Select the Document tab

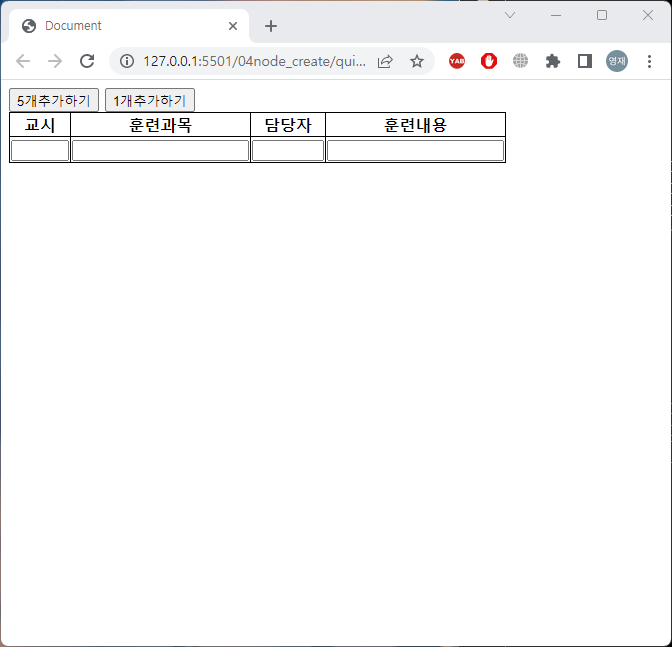pyautogui.click(x=129, y=26)
